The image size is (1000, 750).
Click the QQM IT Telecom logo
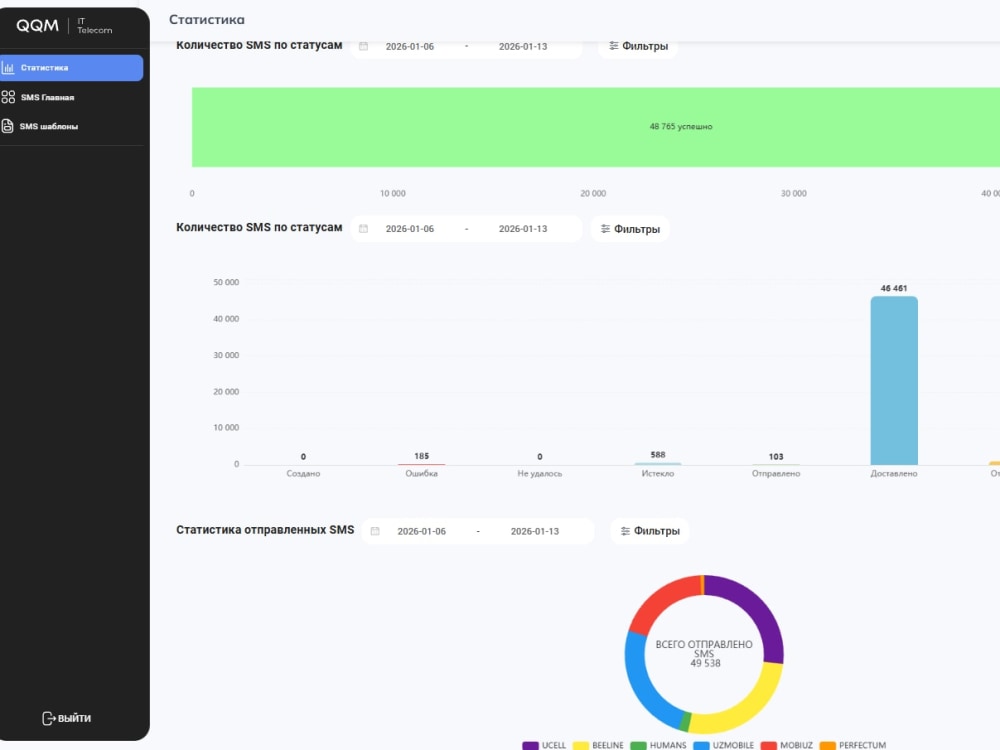pos(64,26)
